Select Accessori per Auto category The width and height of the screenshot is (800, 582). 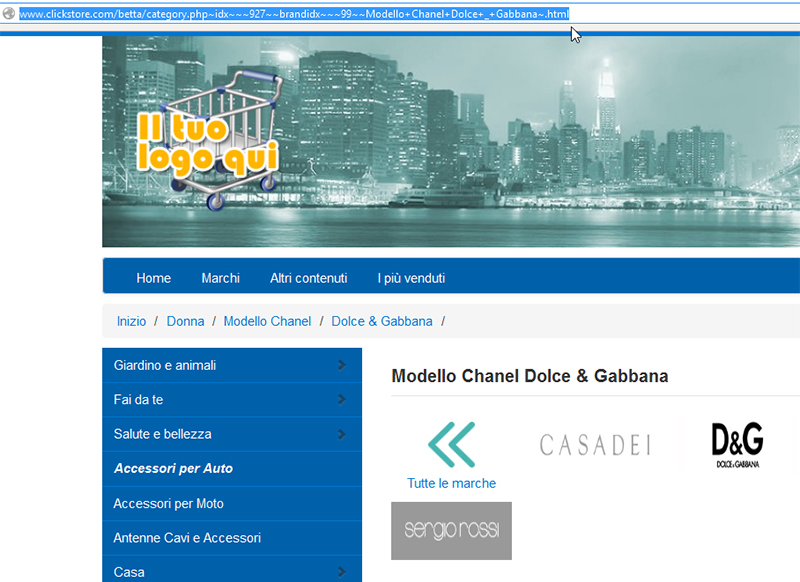click(x=232, y=469)
